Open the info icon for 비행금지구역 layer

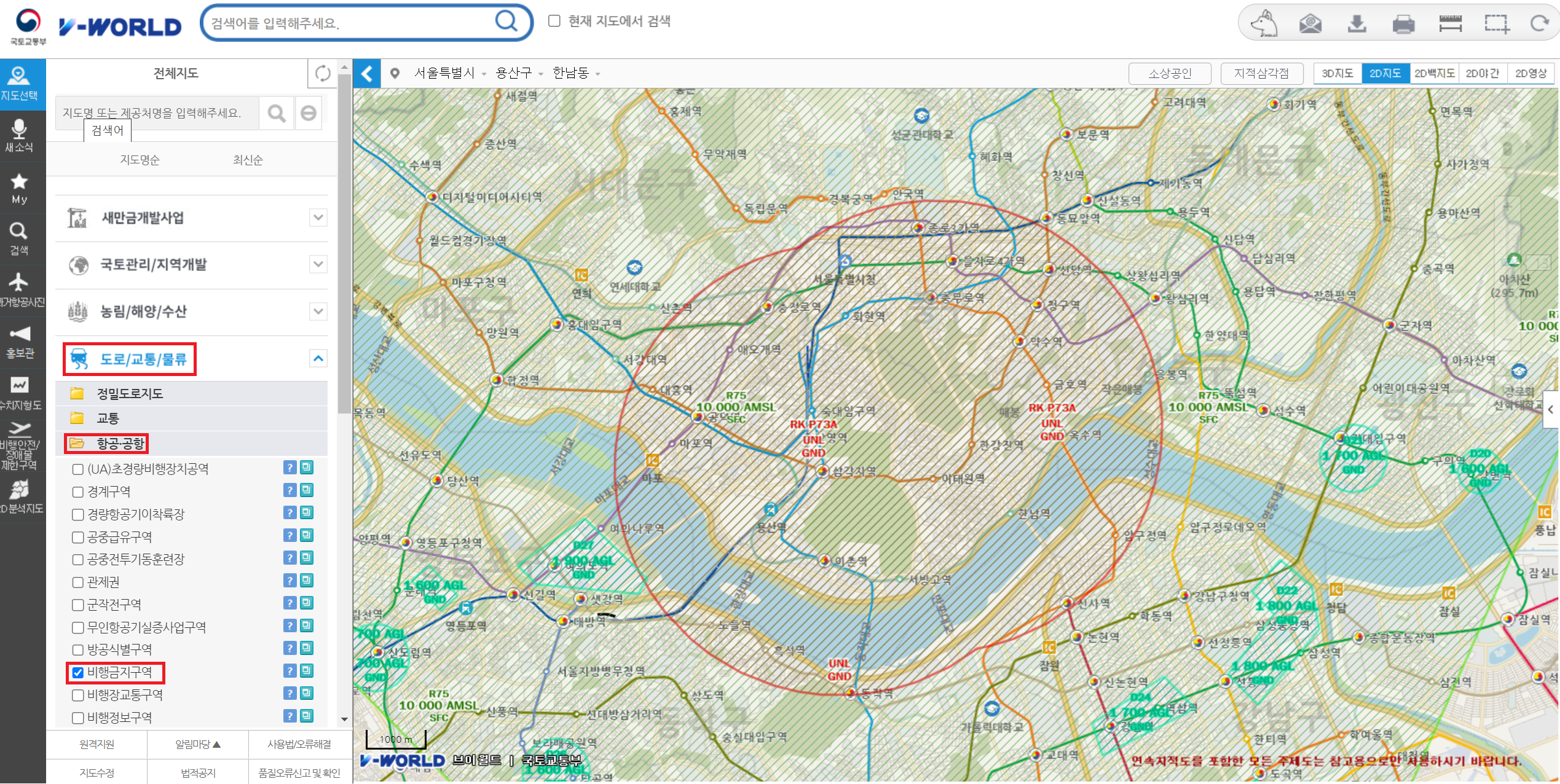pyautogui.click(x=290, y=670)
